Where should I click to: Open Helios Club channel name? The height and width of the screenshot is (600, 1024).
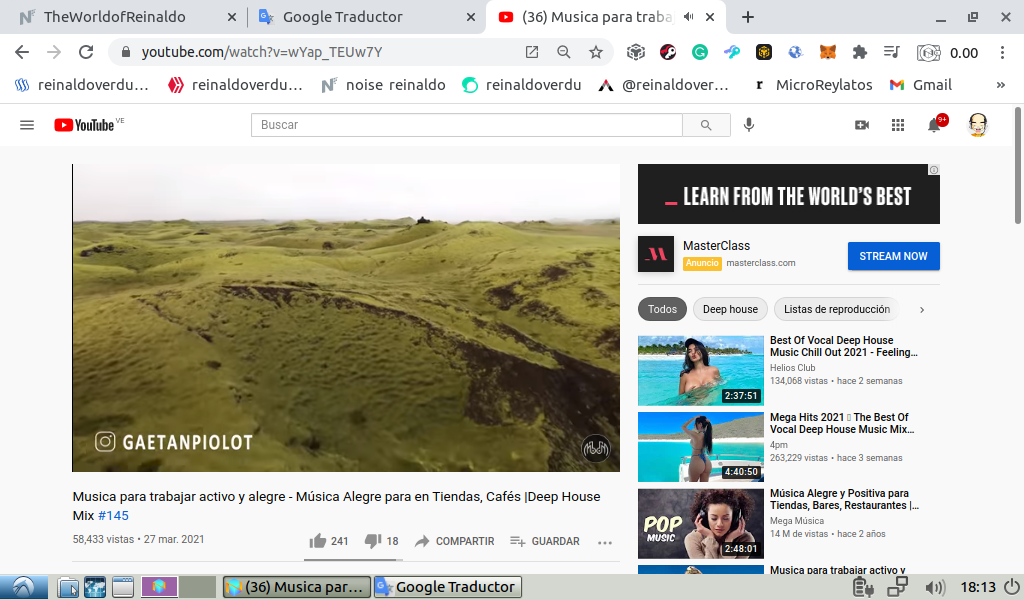tap(793, 368)
